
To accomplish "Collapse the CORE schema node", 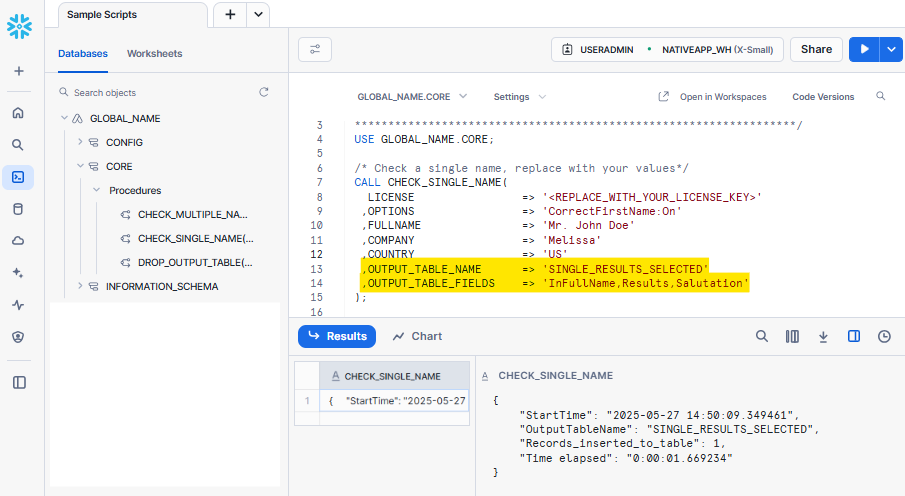I will pyautogui.click(x=80, y=166).
